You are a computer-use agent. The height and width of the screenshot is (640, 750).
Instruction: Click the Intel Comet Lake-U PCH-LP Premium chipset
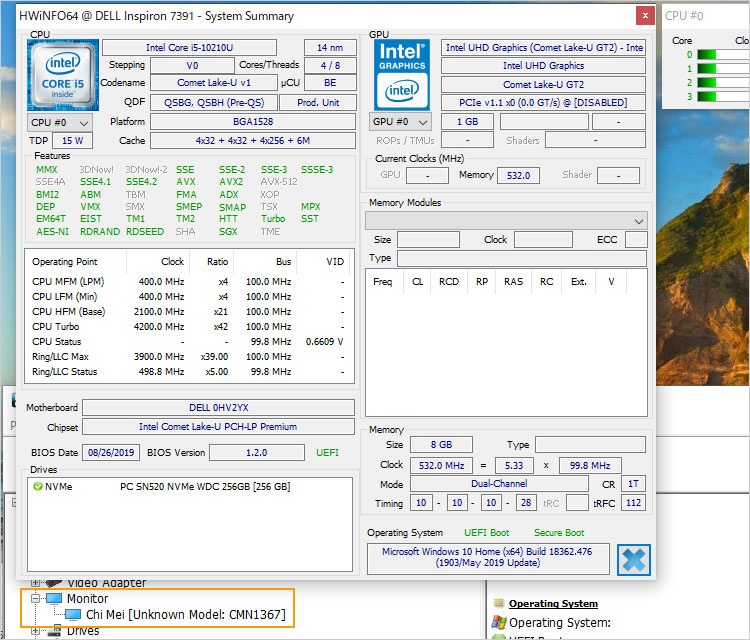[219, 427]
